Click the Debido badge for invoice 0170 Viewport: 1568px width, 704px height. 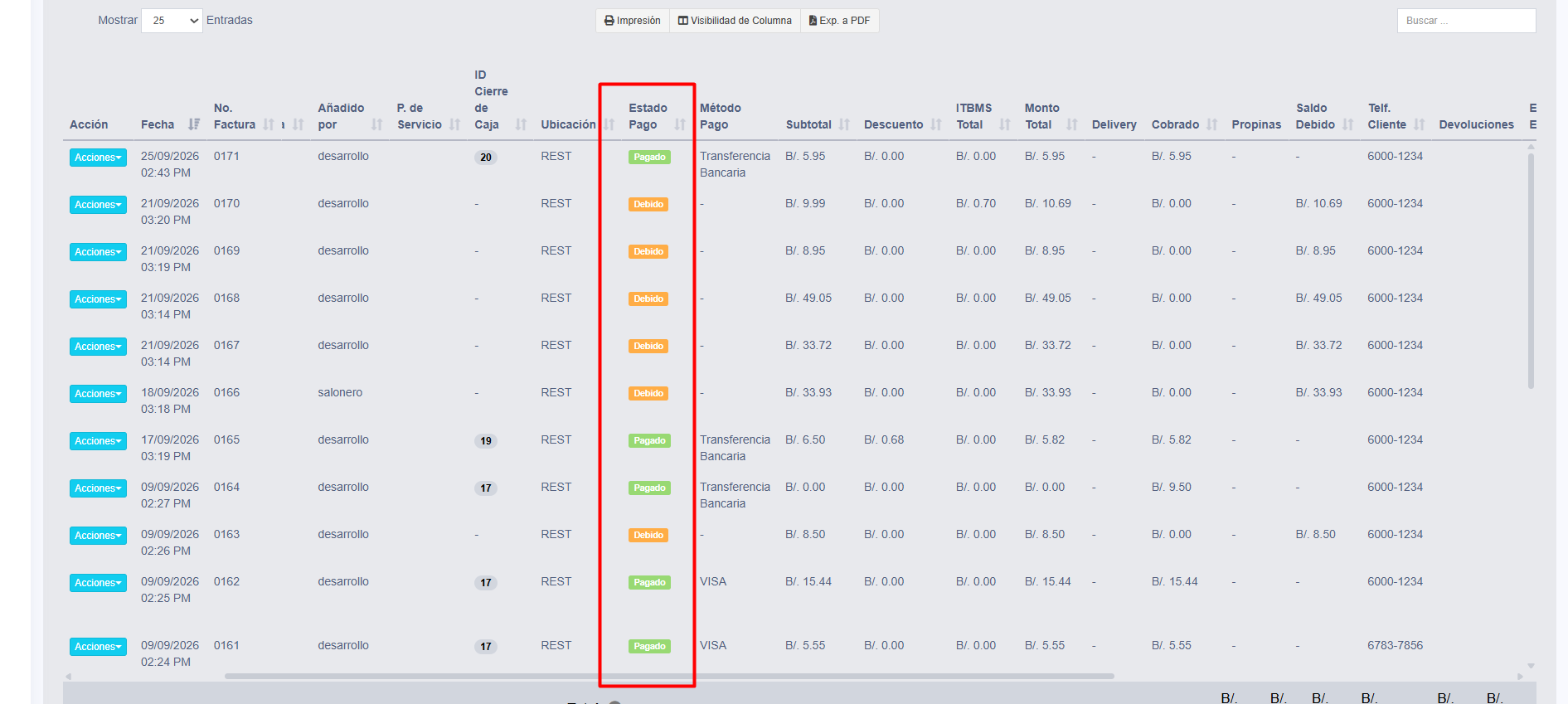(x=648, y=204)
